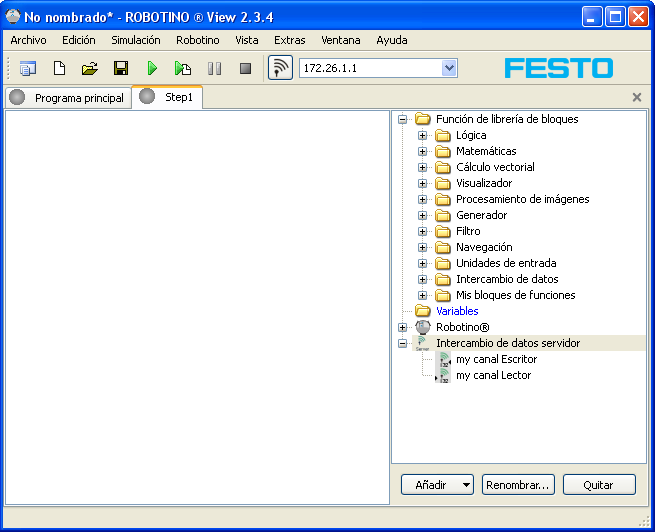This screenshot has width=655, height=532.
Task: Expand the Cálculo vectorial folder
Action: (x=422, y=167)
